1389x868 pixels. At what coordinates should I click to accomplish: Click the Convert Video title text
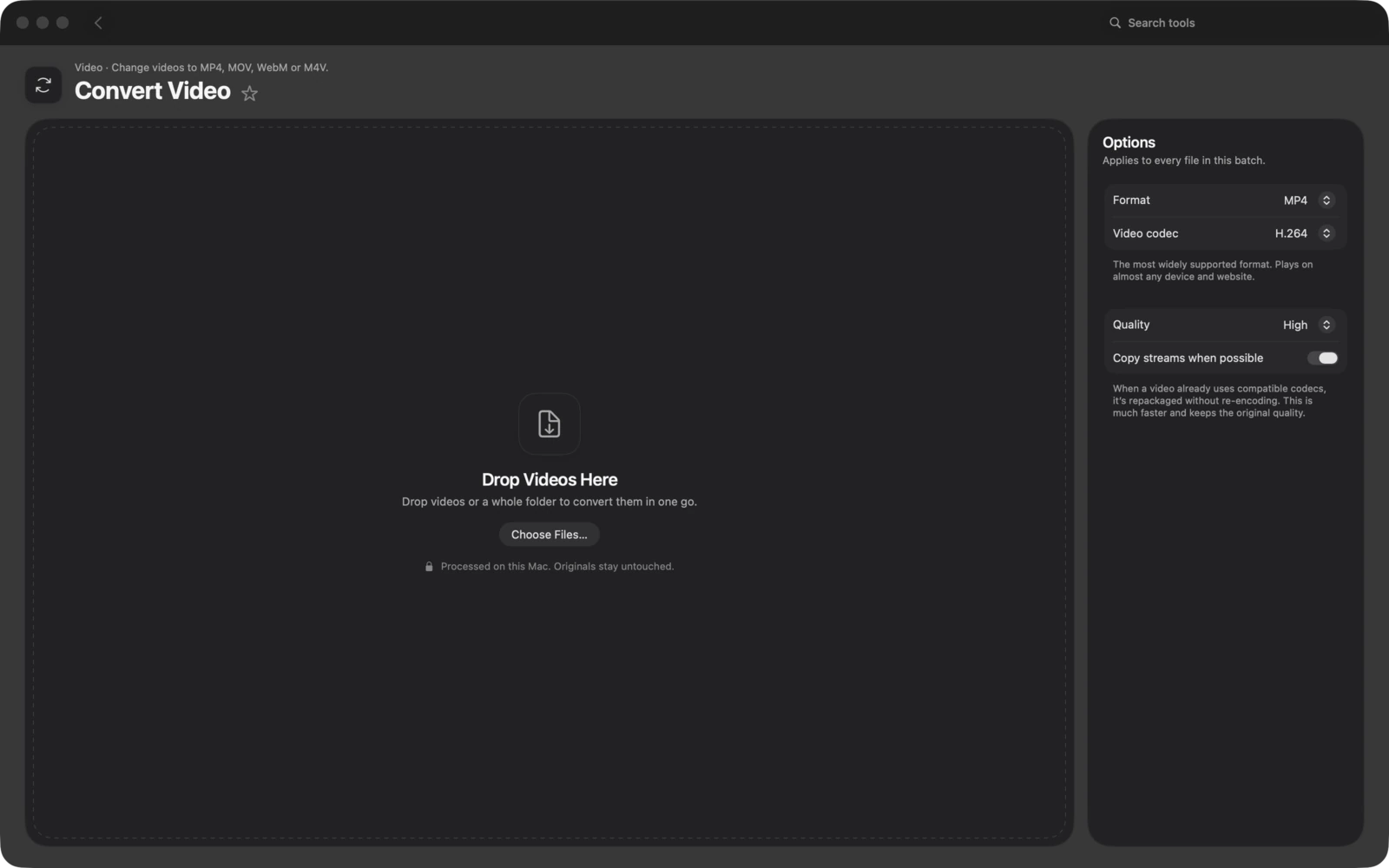153,91
